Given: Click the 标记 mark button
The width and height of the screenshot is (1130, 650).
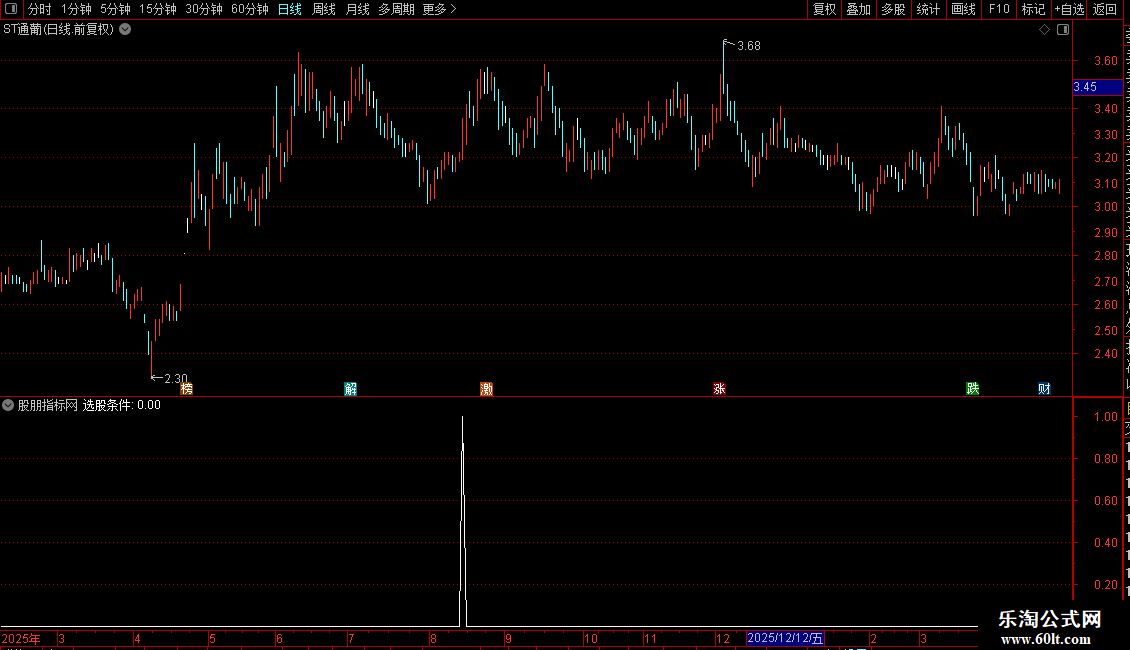Looking at the screenshot, I should (x=1033, y=9).
